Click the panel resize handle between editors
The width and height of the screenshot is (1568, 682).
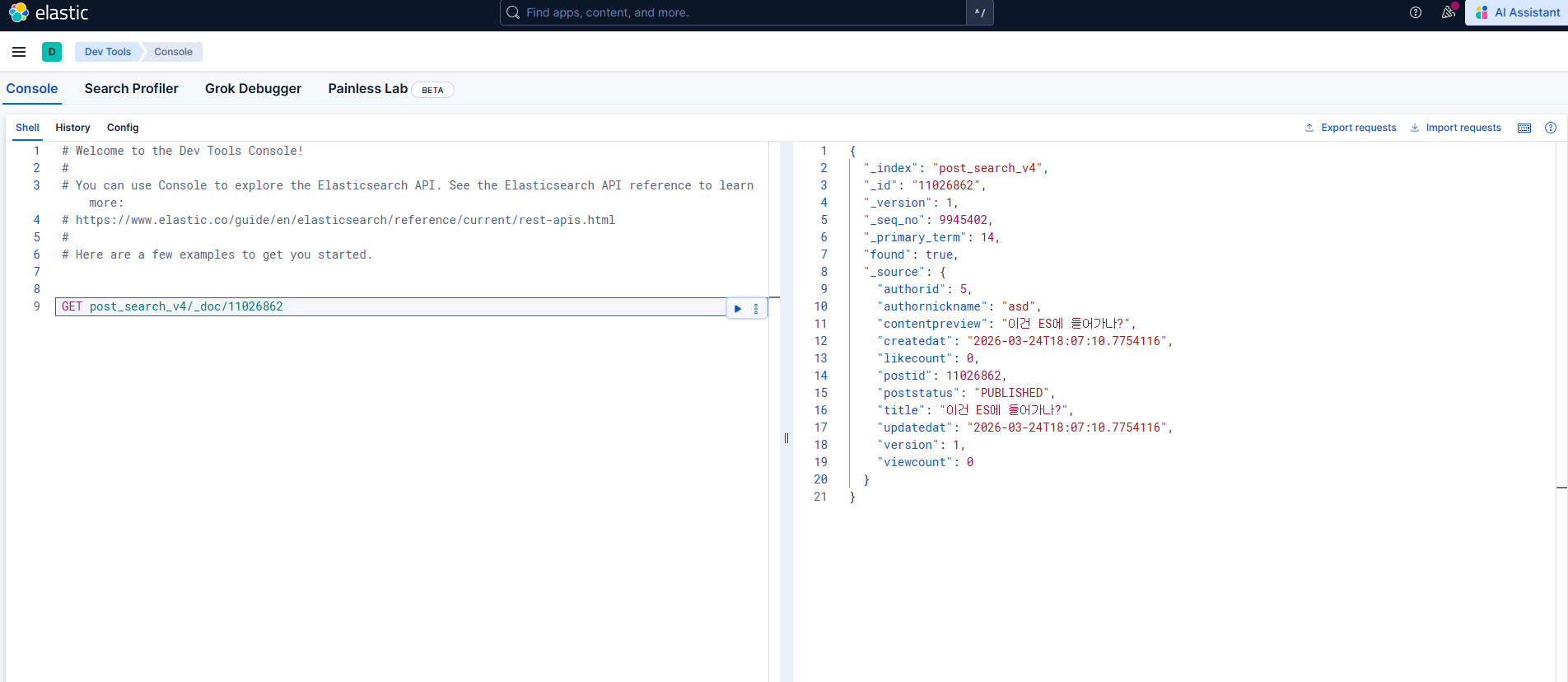pyautogui.click(x=786, y=438)
